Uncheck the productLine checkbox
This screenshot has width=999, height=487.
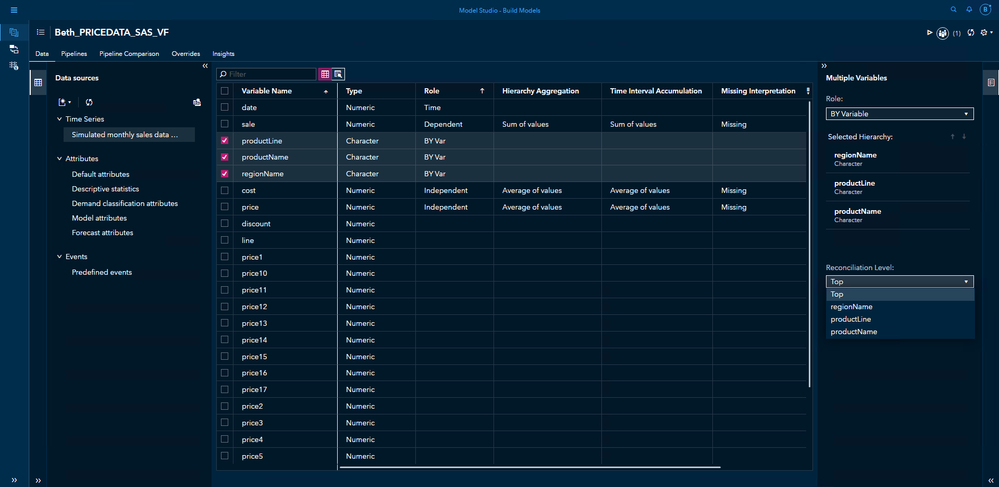pos(224,141)
